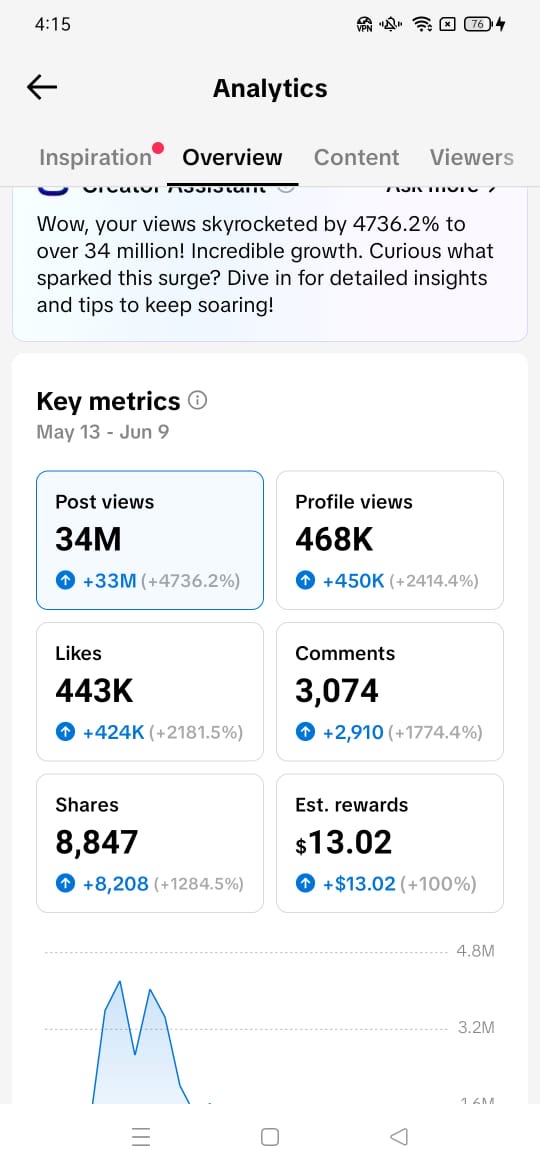Tap the Ask more link
Image resolution: width=540 pixels, height=1170 pixels.
pyautogui.click(x=442, y=187)
